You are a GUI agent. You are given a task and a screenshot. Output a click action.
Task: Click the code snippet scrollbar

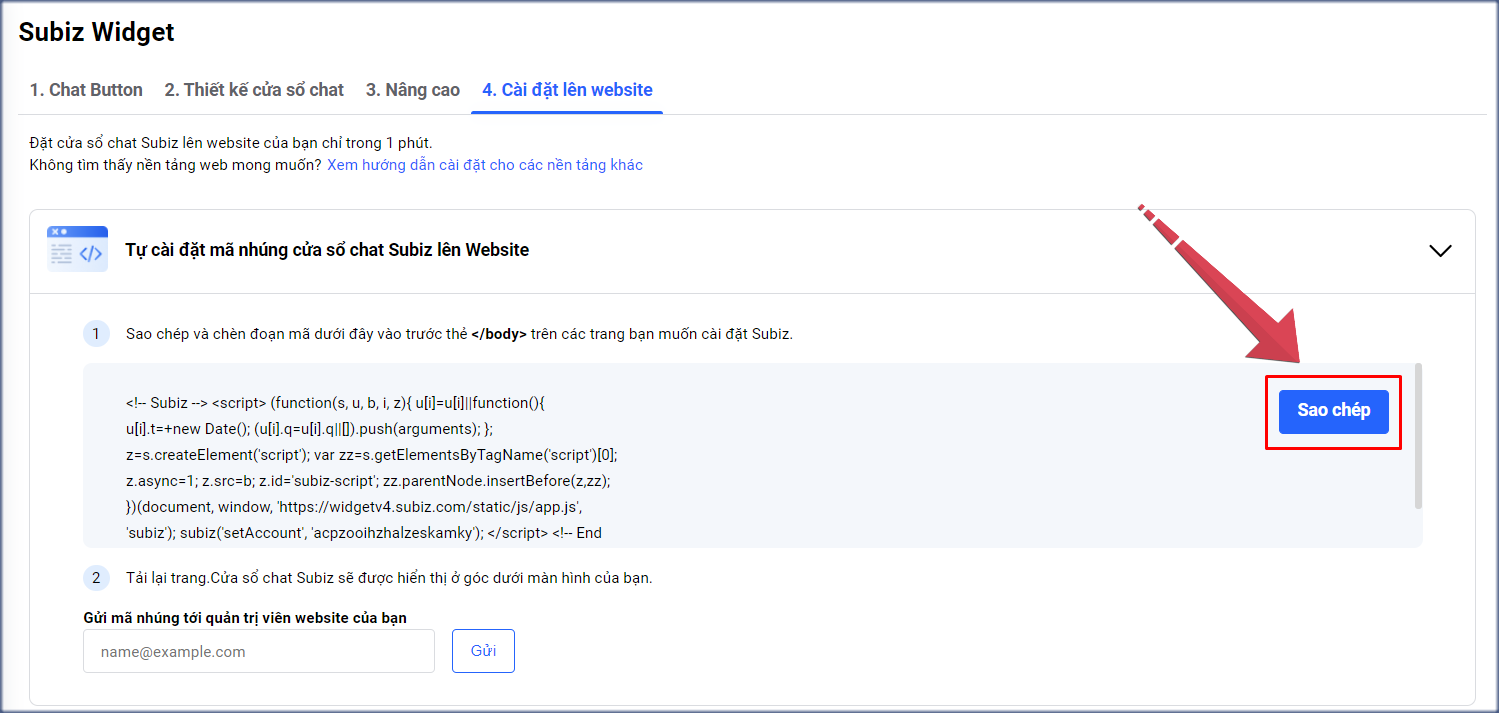[1418, 436]
